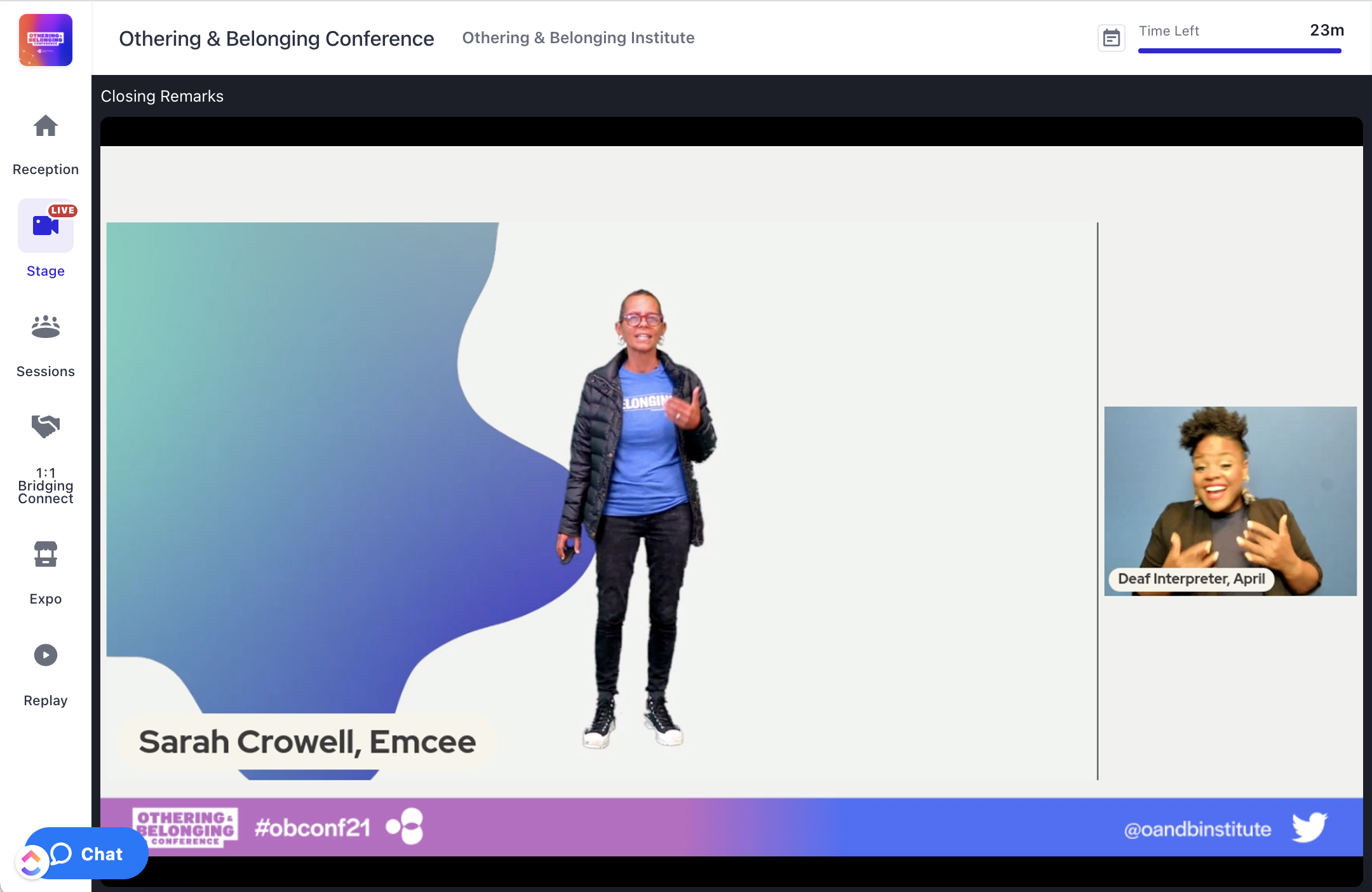Click the Sessions label in sidebar
Image resolution: width=1372 pixels, height=892 pixels.
click(46, 372)
